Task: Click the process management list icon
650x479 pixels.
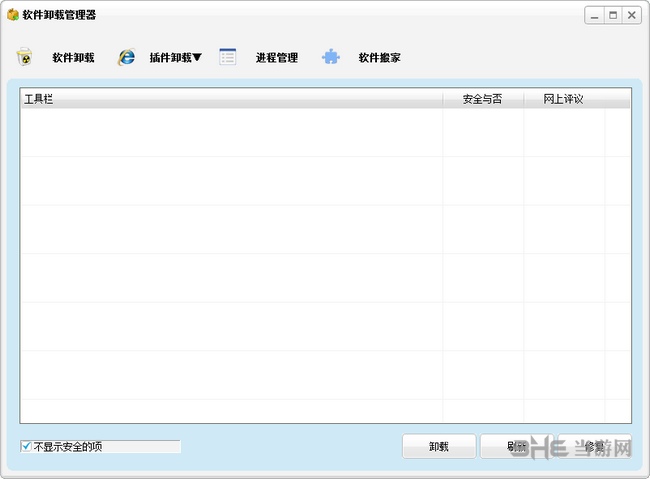Action: coord(228,57)
